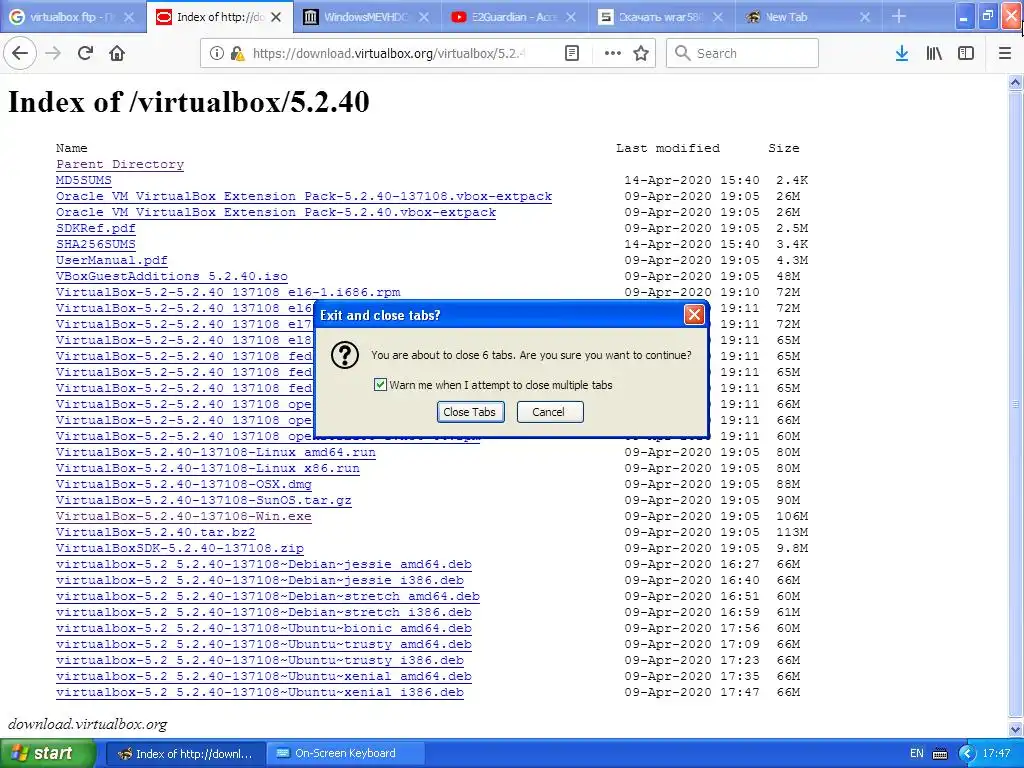Download Debian stretch i386.deb
This screenshot has width=1024, height=768.
[264, 613]
